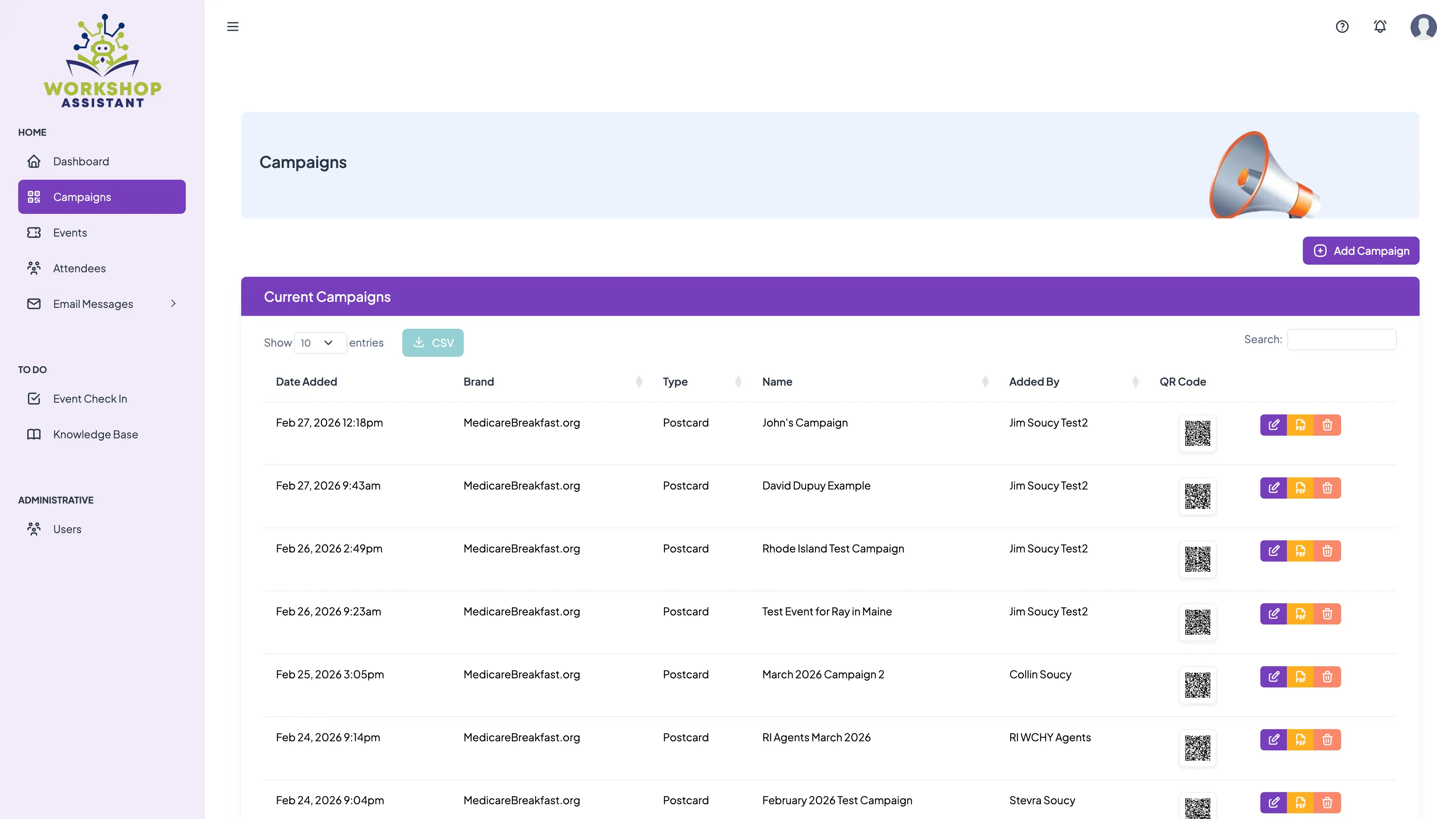Edit John's Campaign with pencil icon
This screenshot has height=819, width=1456.
click(1274, 425)
